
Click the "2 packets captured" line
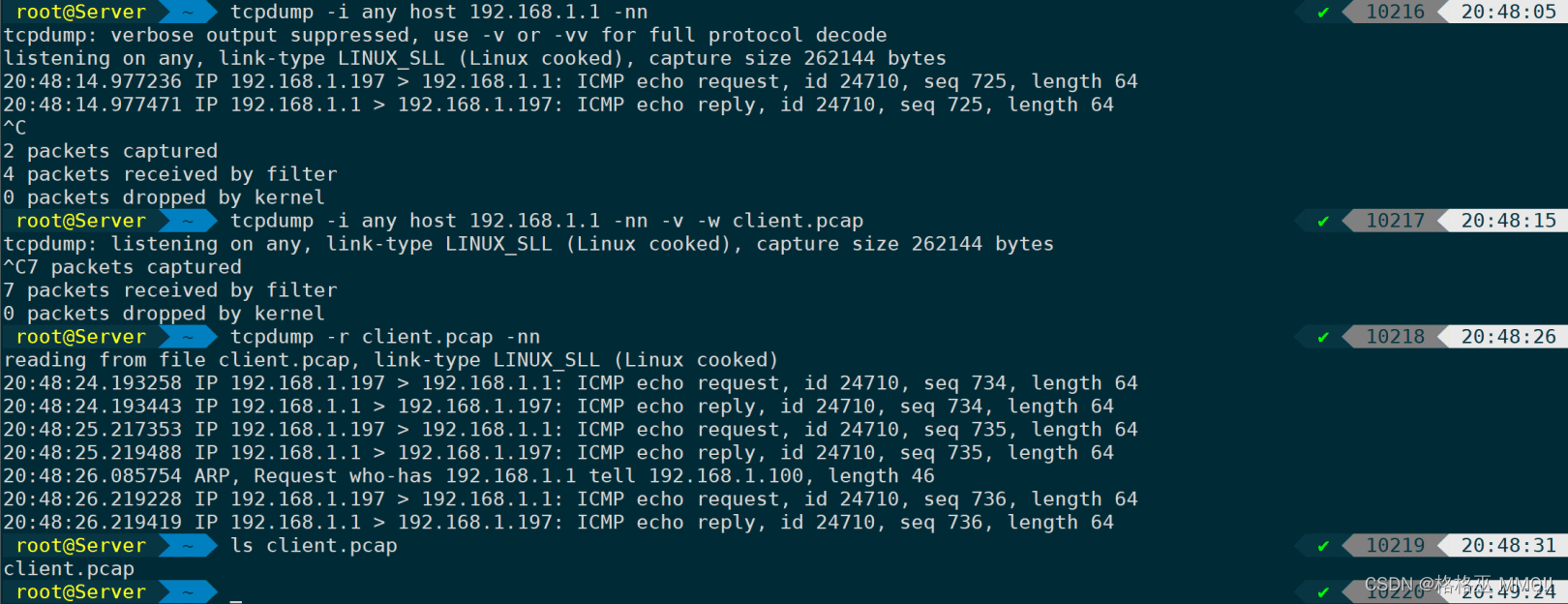(110, 151)
